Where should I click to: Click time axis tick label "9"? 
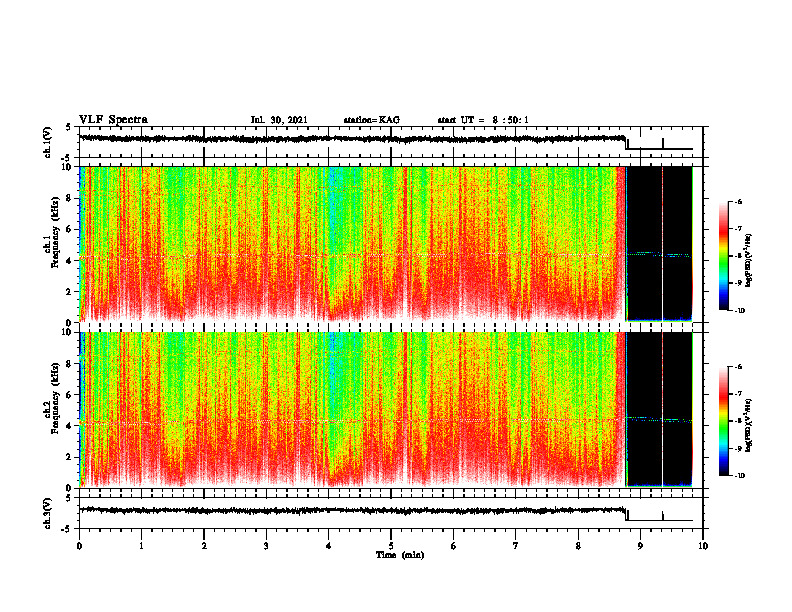pyautogui.click(x=640, y=546)
